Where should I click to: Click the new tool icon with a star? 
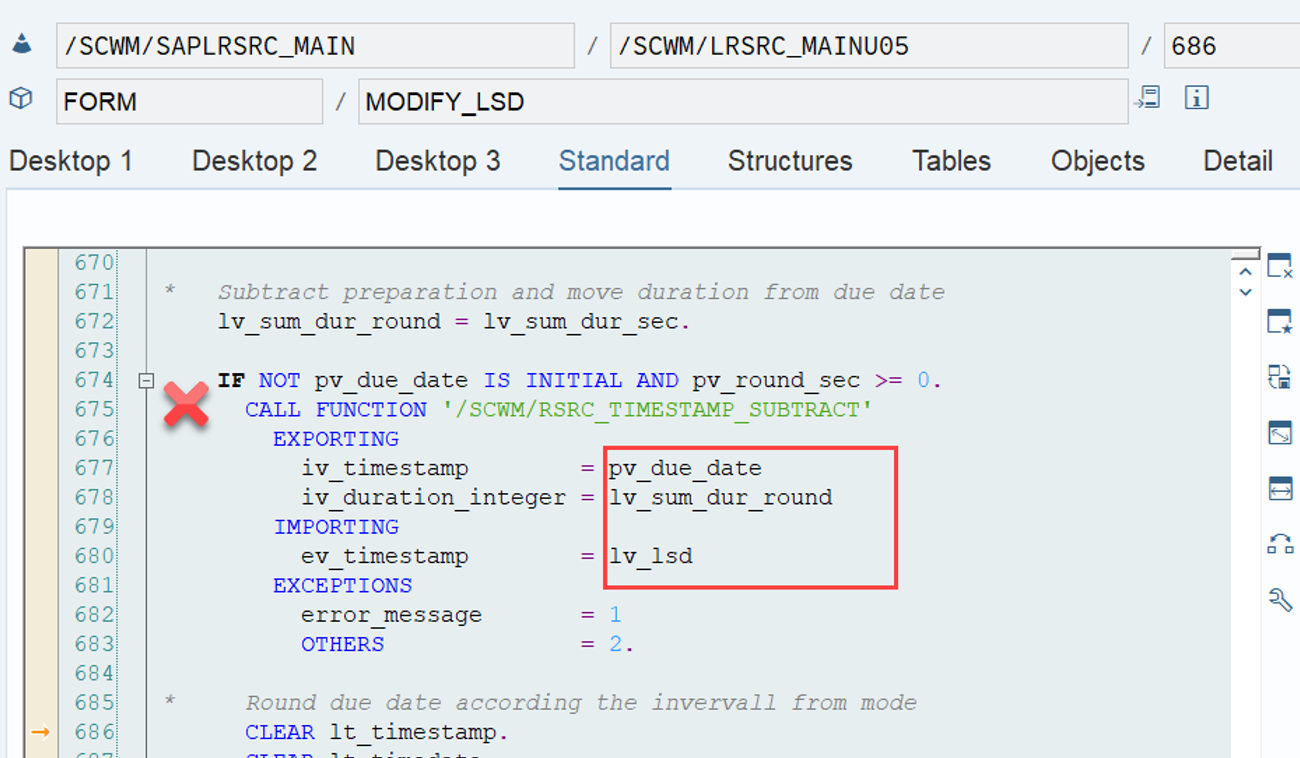pos(1279,322)
